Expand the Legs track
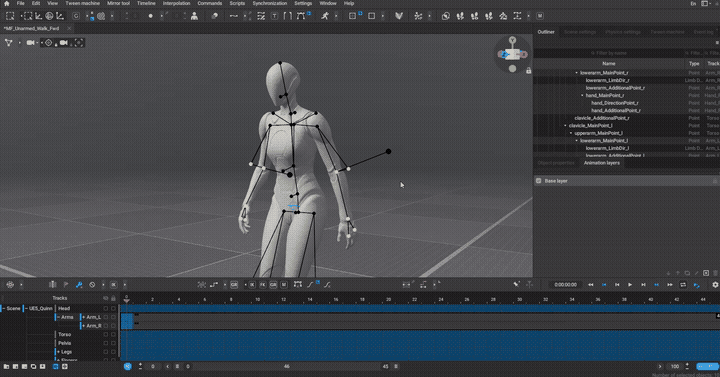Image resolution: width=720 pixels, height=377 pixels. [58, 352]
